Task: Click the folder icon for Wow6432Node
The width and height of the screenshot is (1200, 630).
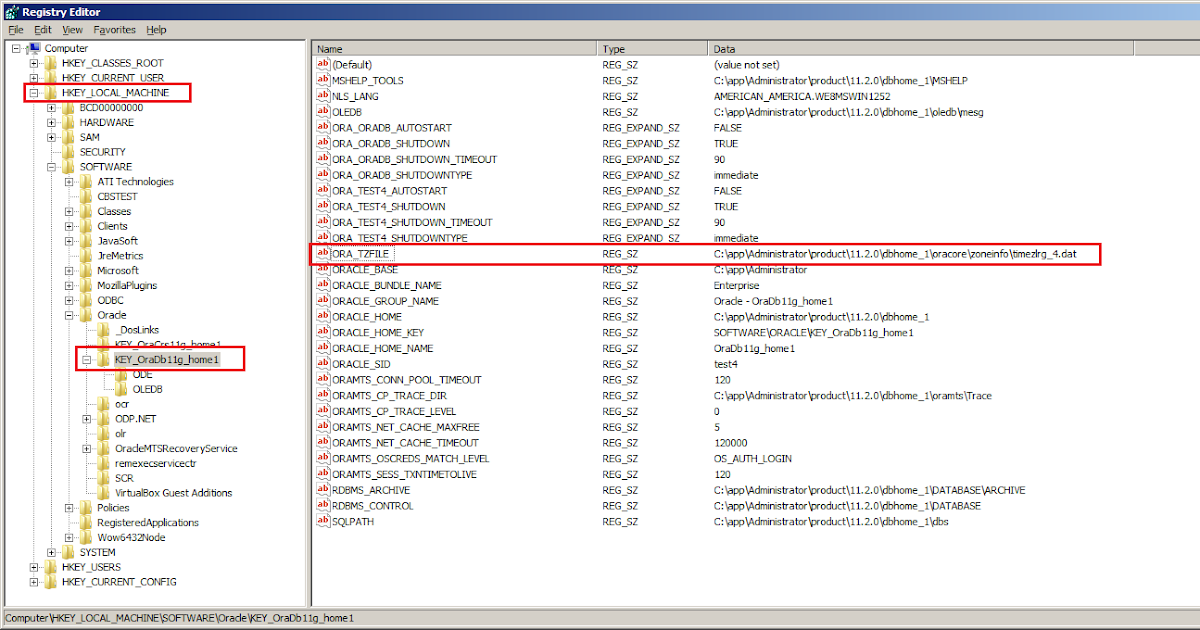Action: pyautogui.click(x=84, y=537)
